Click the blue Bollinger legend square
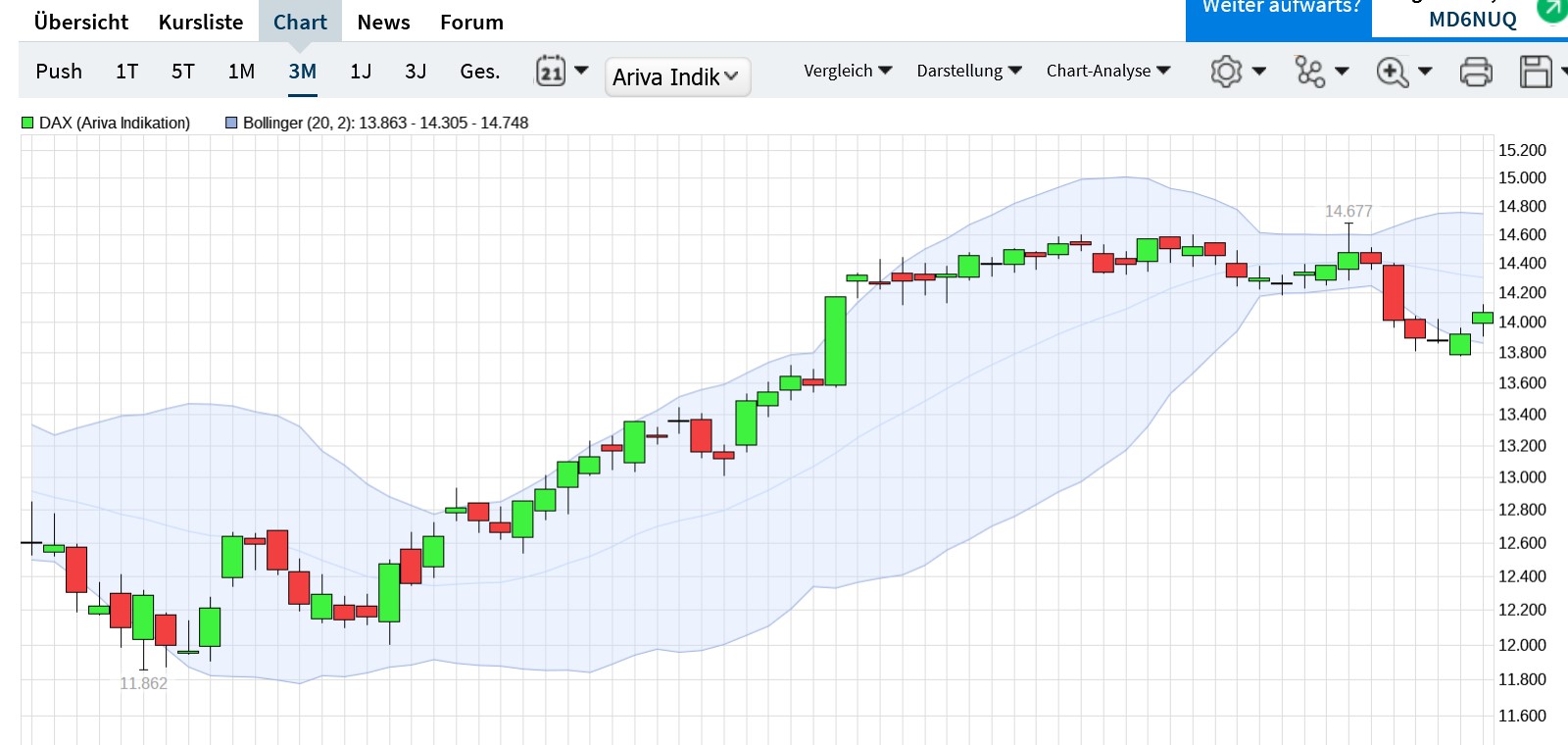 pos(231,123)
